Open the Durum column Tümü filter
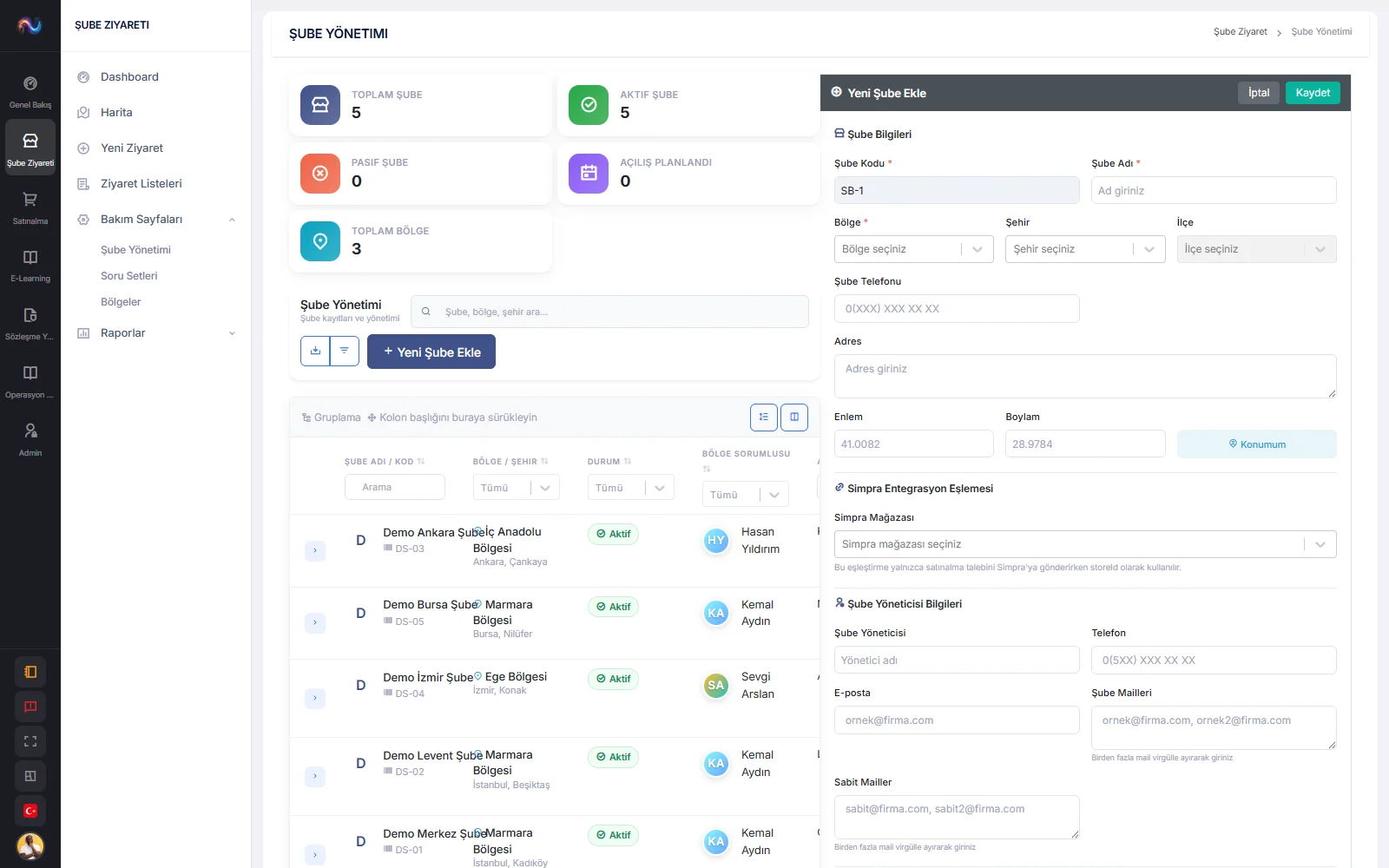1389x868 pixels. [631, 488]
